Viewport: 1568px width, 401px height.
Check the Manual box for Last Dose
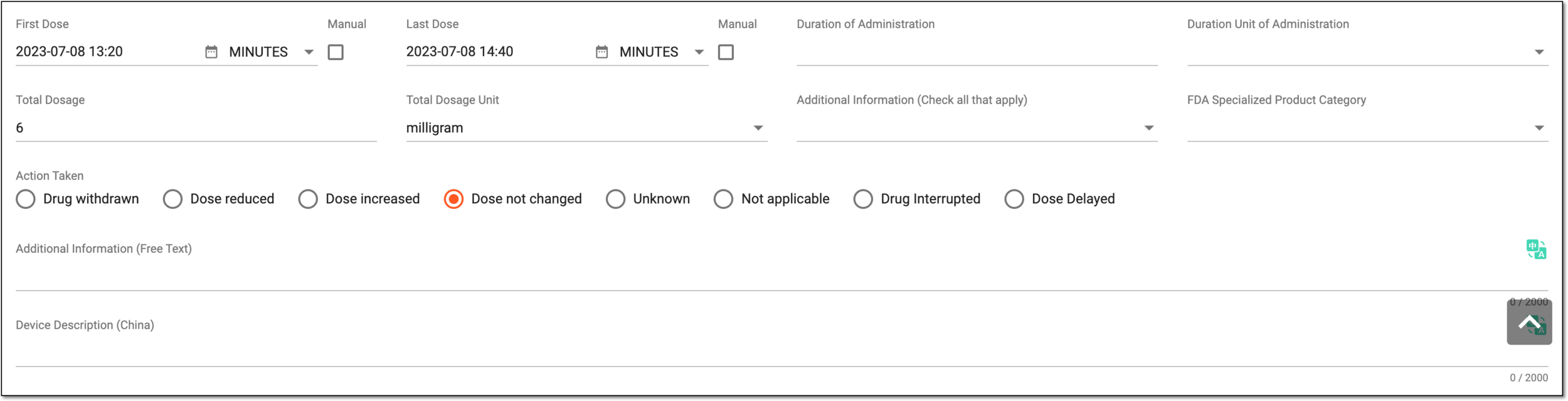click(726, 52)
